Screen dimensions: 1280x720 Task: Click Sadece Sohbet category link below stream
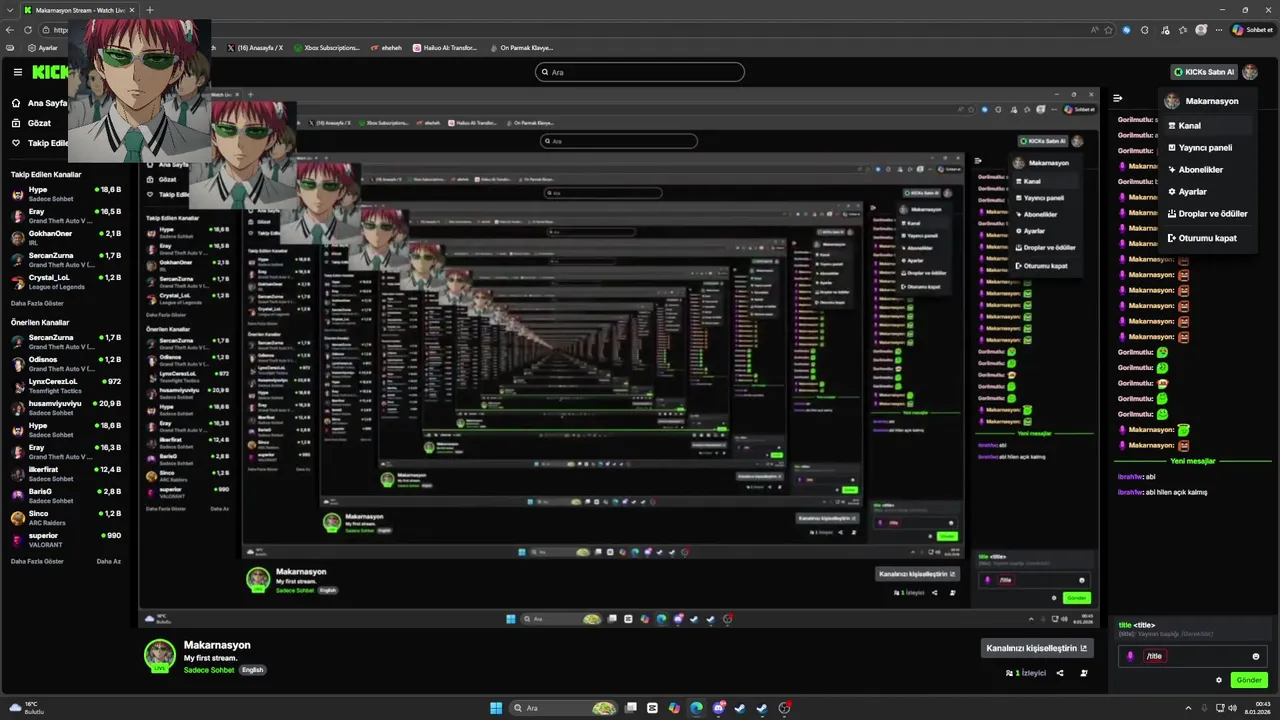[x=209, y=670]
